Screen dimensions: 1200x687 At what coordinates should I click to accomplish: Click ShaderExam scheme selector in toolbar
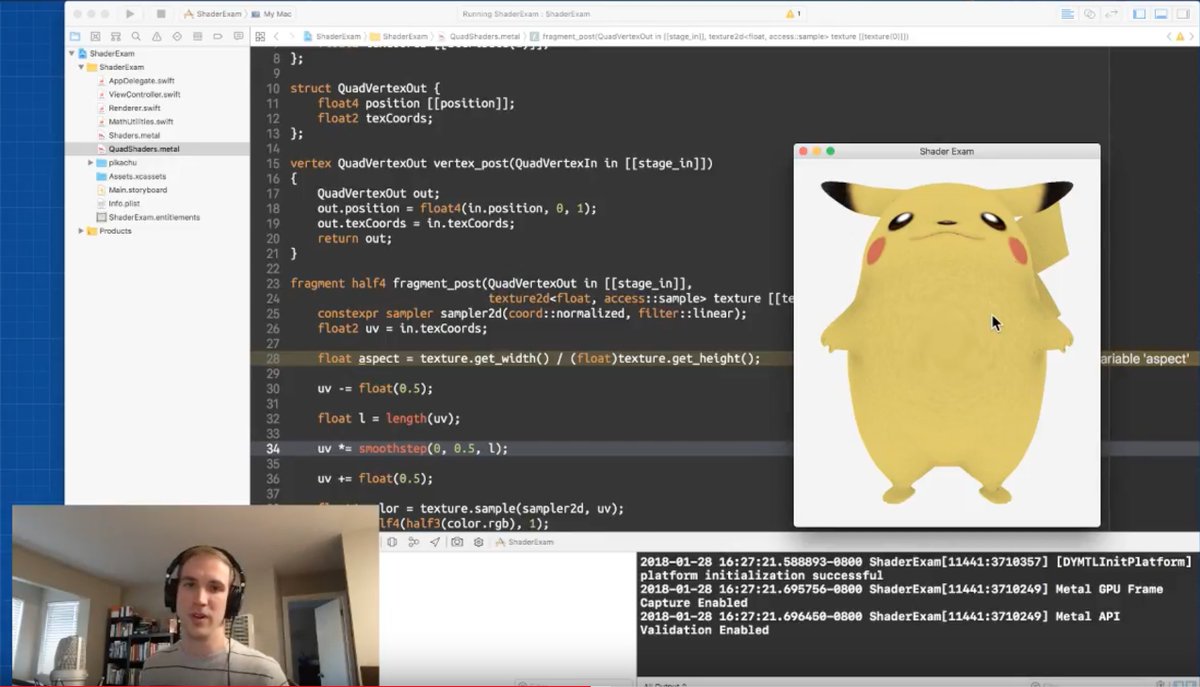pos(212,14)
